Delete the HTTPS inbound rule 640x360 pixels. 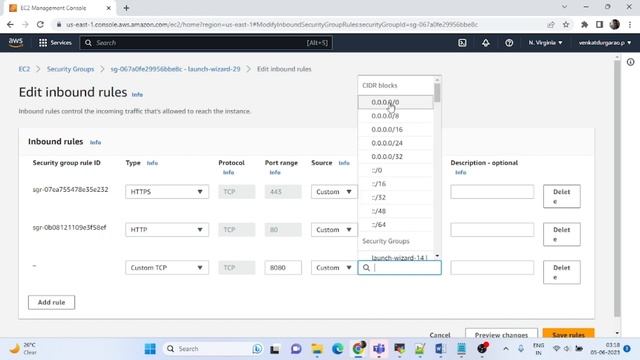coord(562,196)
